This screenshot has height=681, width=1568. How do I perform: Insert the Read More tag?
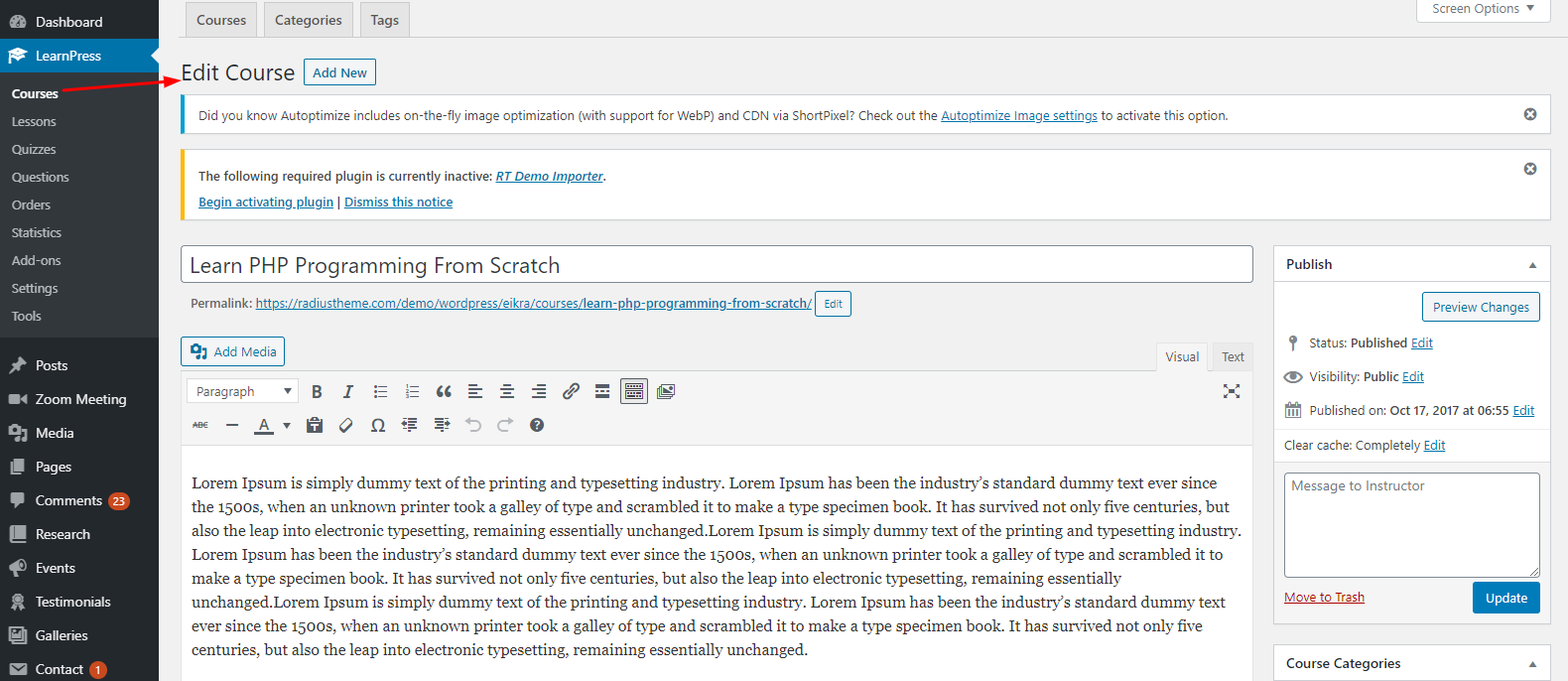tap(602, 391)
